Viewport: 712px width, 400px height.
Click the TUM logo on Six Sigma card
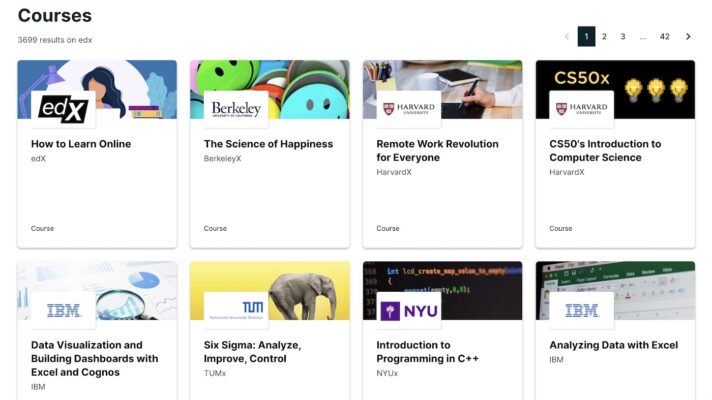pyautogui.click(x=236, y=311)
